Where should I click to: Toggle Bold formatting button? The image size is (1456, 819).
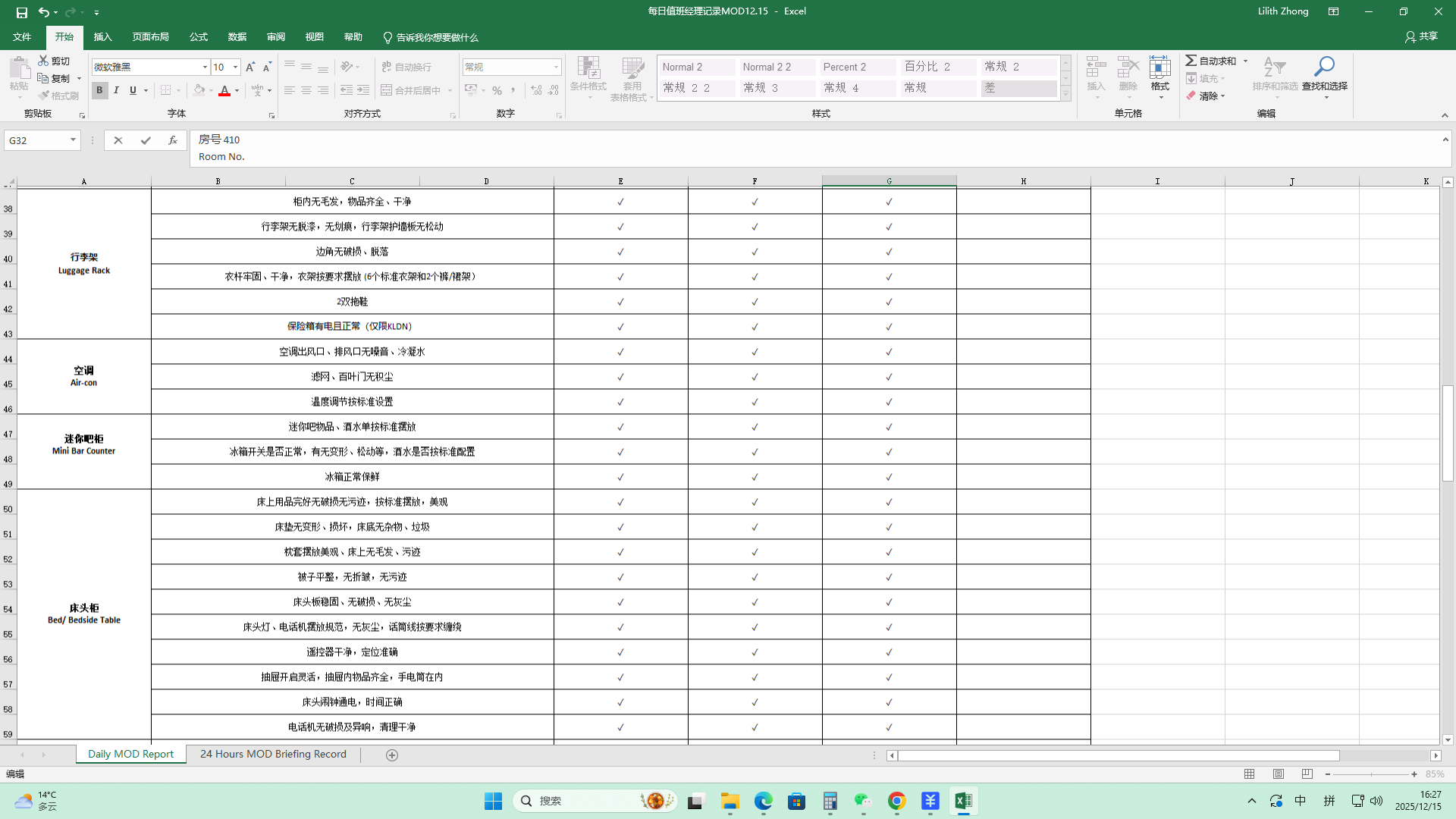[x=99, y=90]
